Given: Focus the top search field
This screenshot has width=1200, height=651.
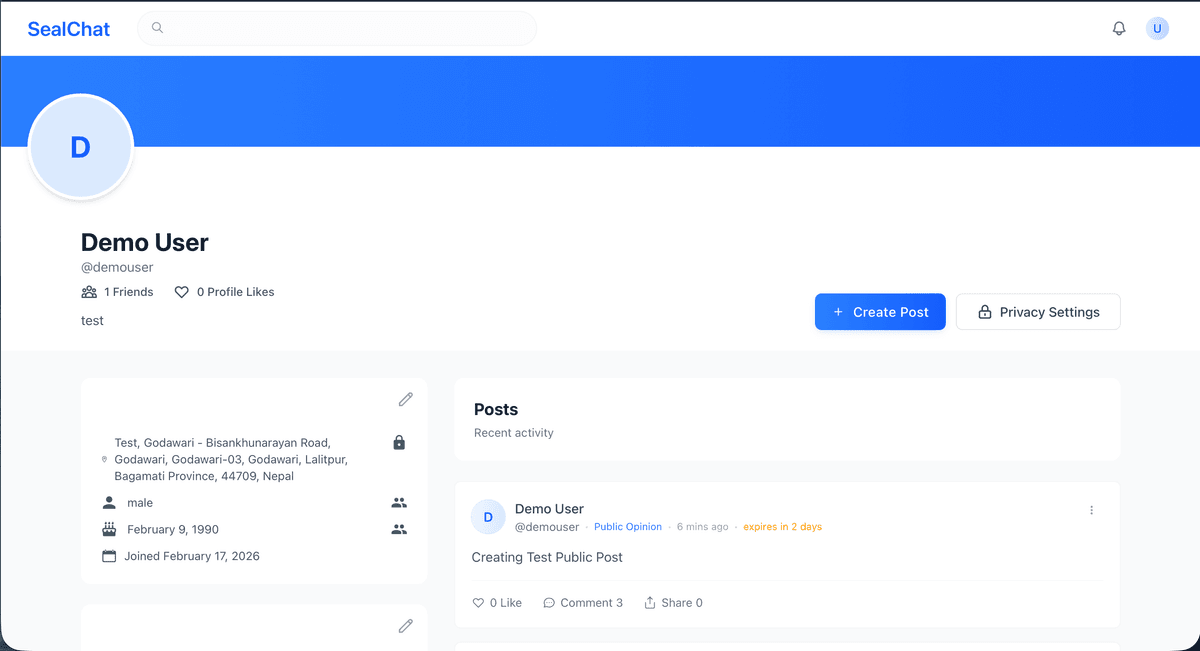Looking at the screenshot, I should coord(337,28).
